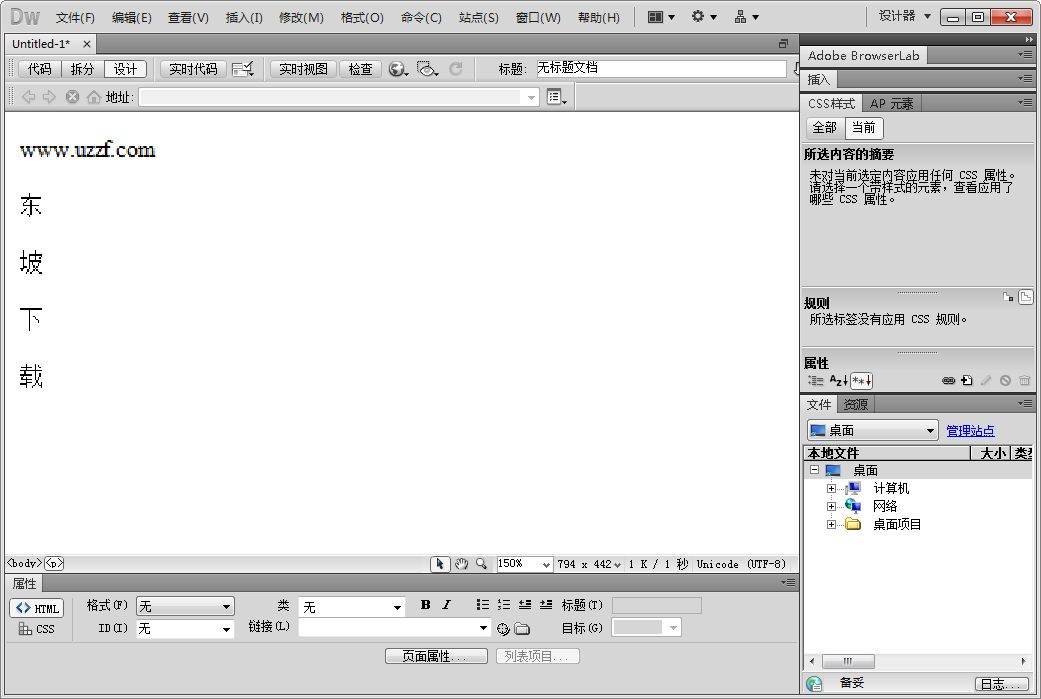Viewport: 1041px width, 699px height.
Task: Click the live code options checklist icon
Action: [x=242, y=69]
